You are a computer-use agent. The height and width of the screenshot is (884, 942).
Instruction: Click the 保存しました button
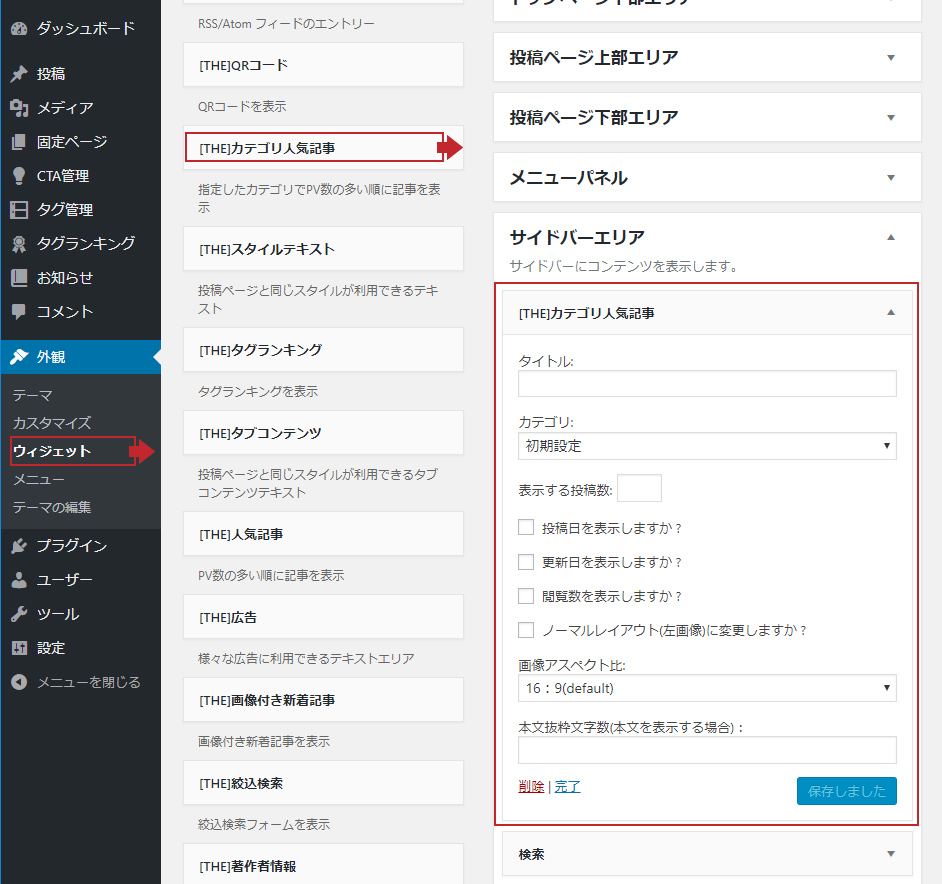(x=846, y=791)
